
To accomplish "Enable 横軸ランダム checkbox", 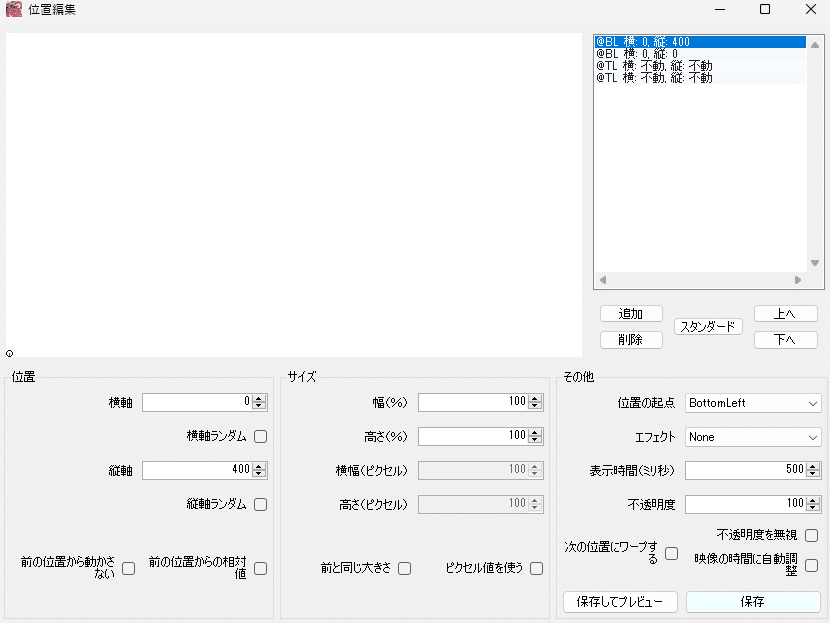I will tap(260, 437).
